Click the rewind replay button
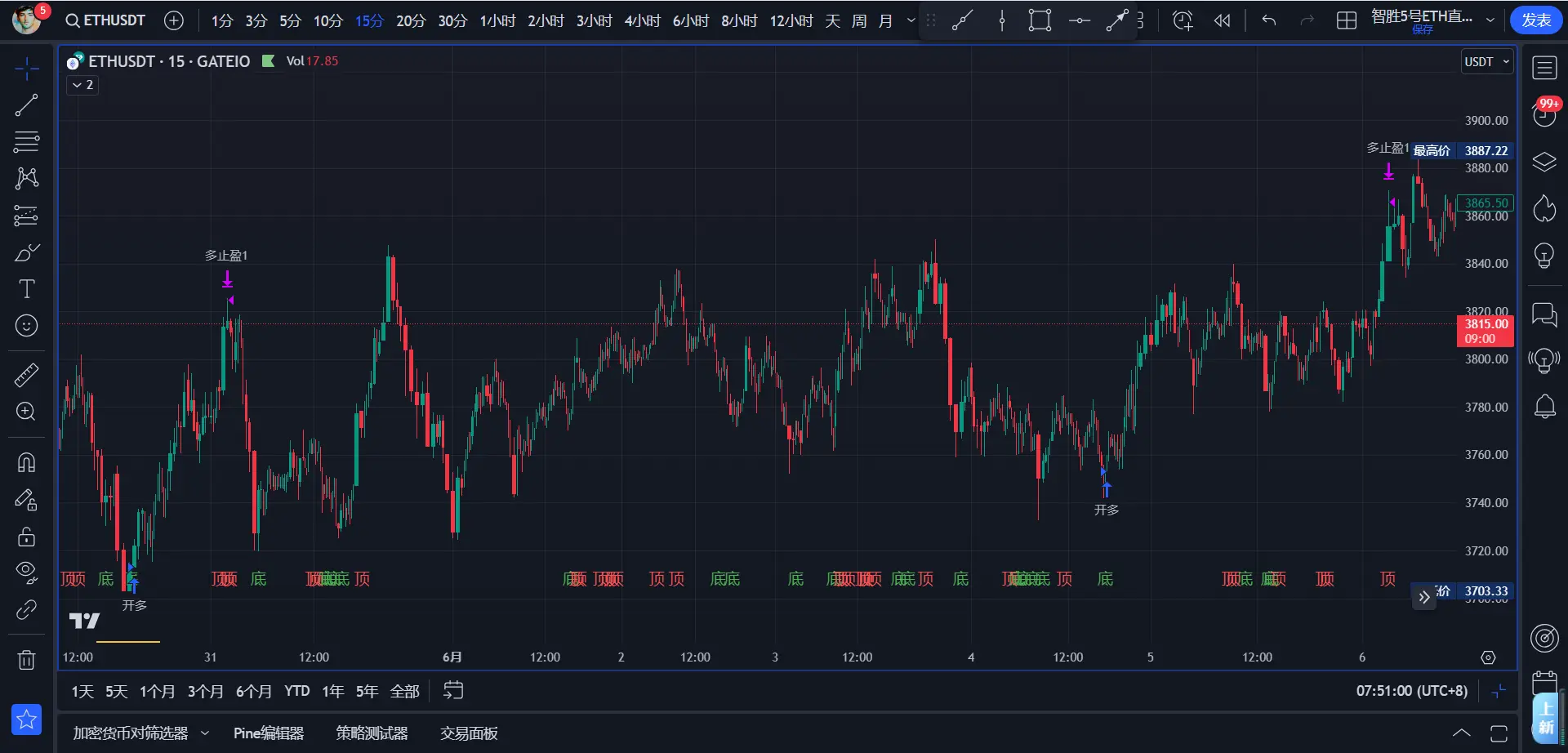Image resolution: width=1568 pixels, height=753 pixels. [1222, 20]
